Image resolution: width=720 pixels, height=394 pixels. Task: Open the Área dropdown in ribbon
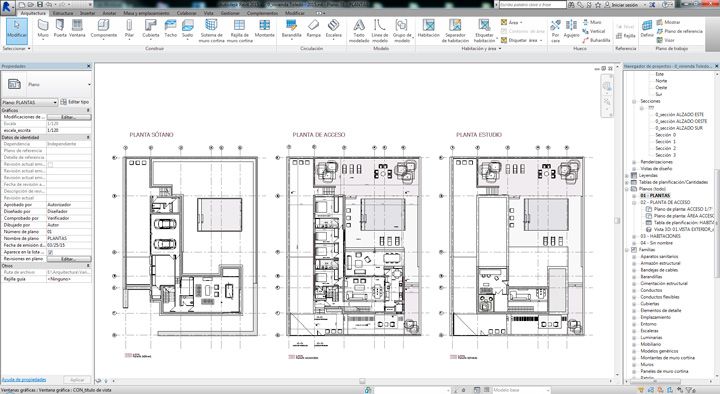coord(512,22)
